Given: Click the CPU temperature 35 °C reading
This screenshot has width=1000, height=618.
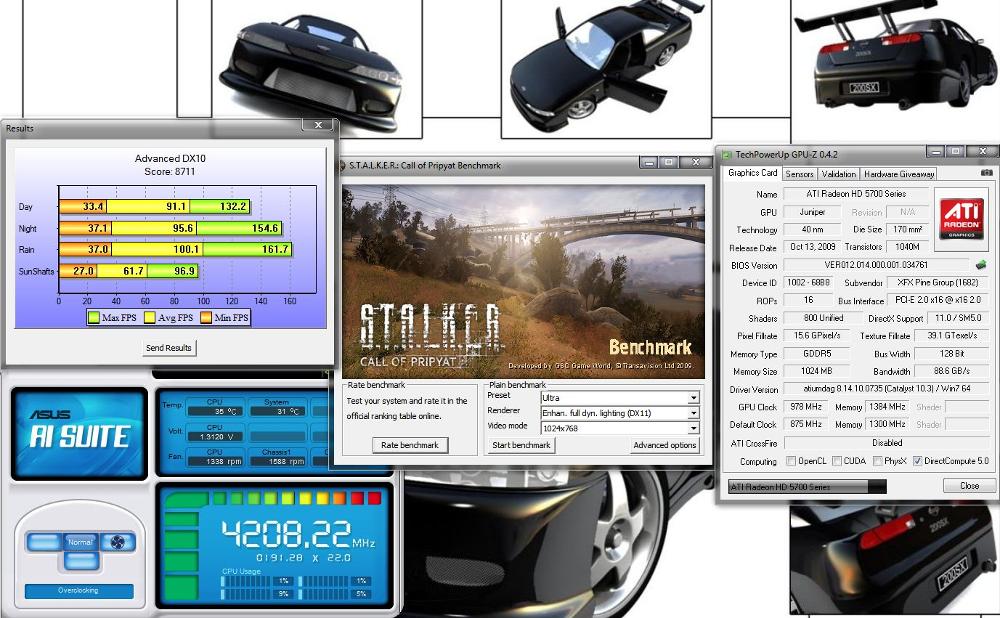Looking at the screenshot, I should point(215,411).
